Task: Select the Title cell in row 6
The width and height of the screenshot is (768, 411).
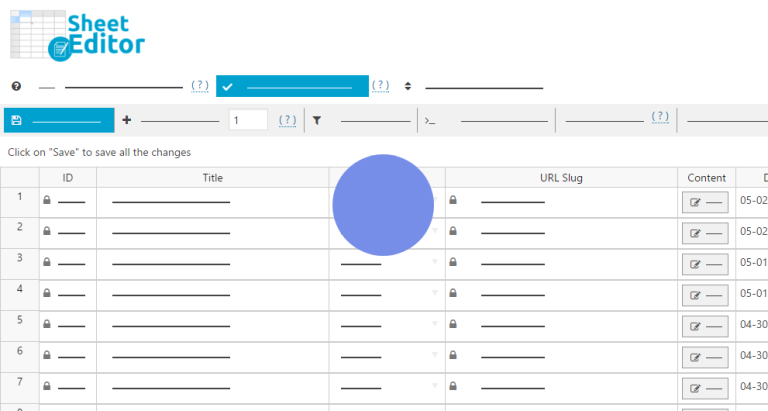Action: point(213,357)
